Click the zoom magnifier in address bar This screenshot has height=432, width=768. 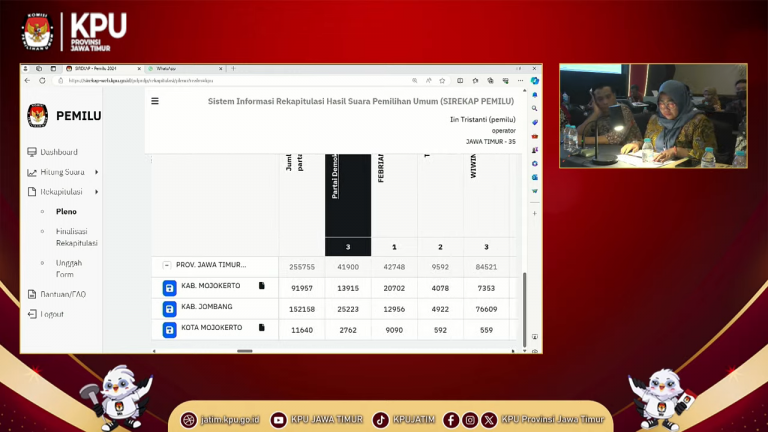point(415,80)
